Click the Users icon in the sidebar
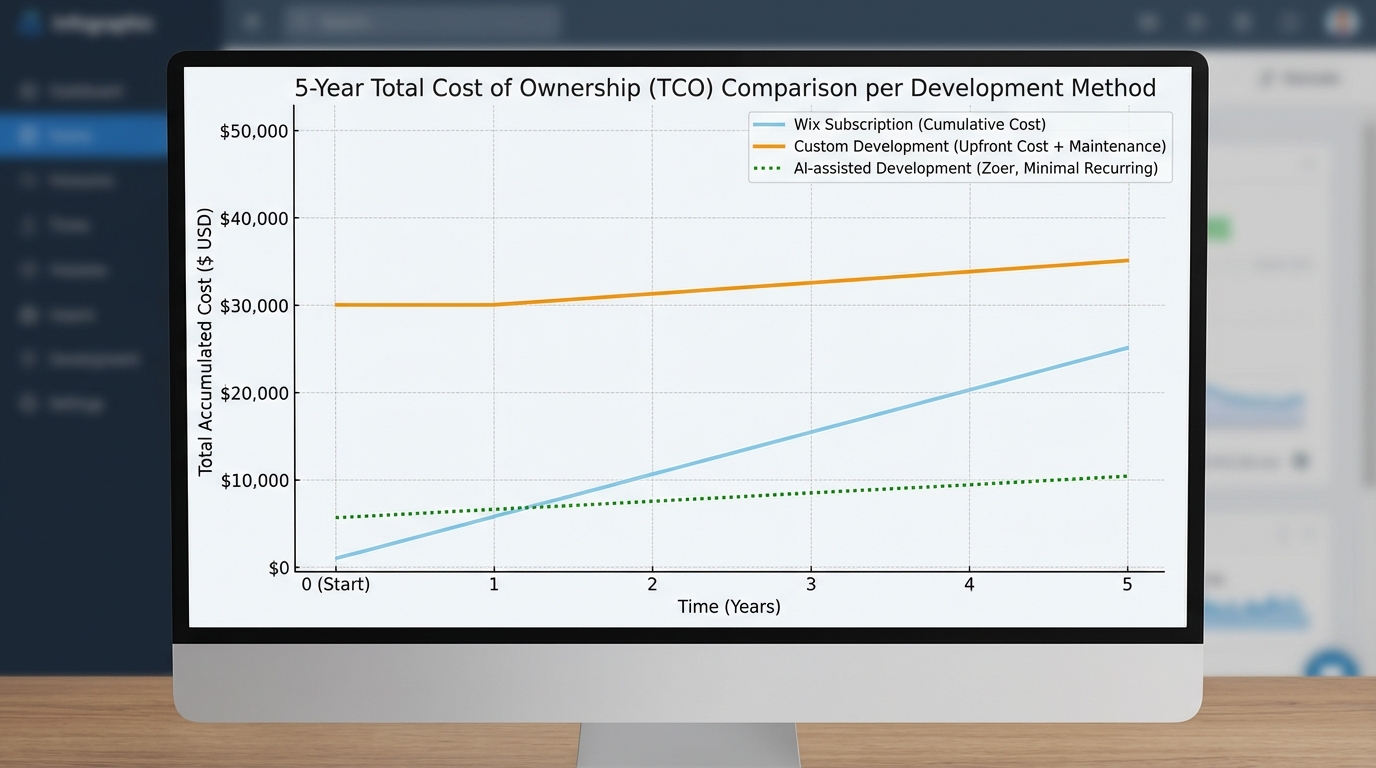 27,314
